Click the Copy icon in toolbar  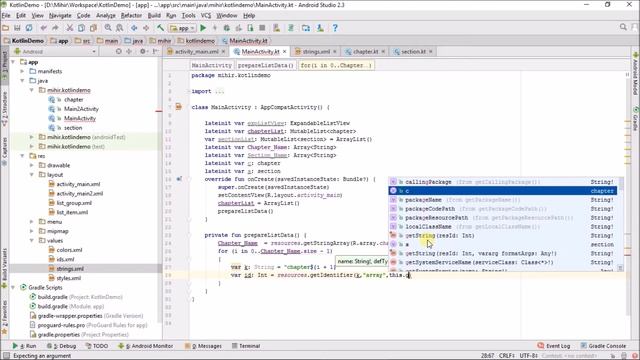[x=82, y=28]
